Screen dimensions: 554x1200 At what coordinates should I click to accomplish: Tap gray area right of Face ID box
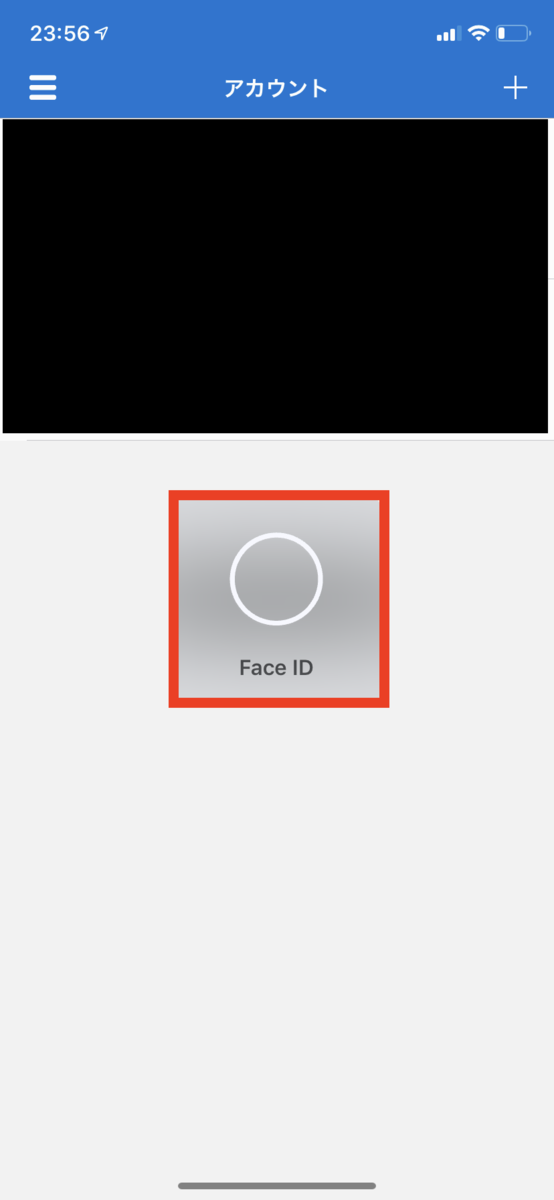coord(471,599)
